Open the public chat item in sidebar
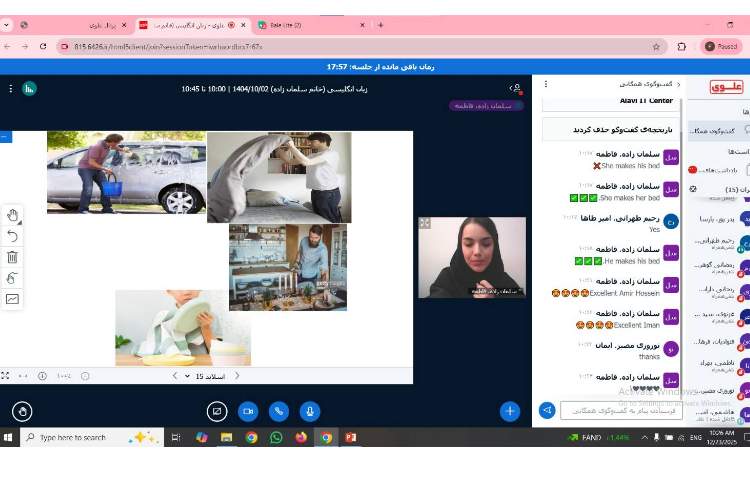750x480 pixels. tap(719, 131)
